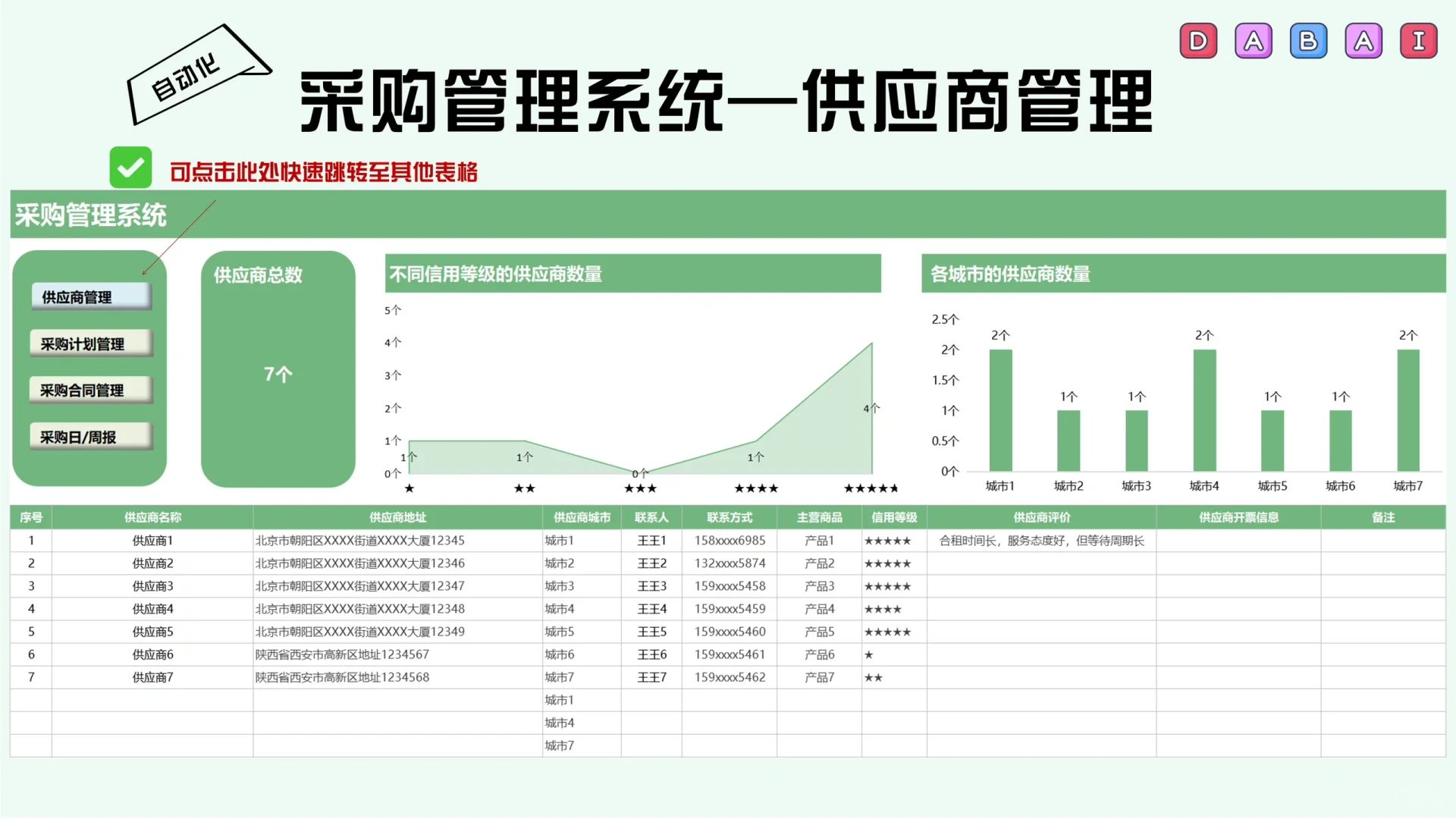Open 采购计划管理 from the sidebar

click(x=90, y=343)
